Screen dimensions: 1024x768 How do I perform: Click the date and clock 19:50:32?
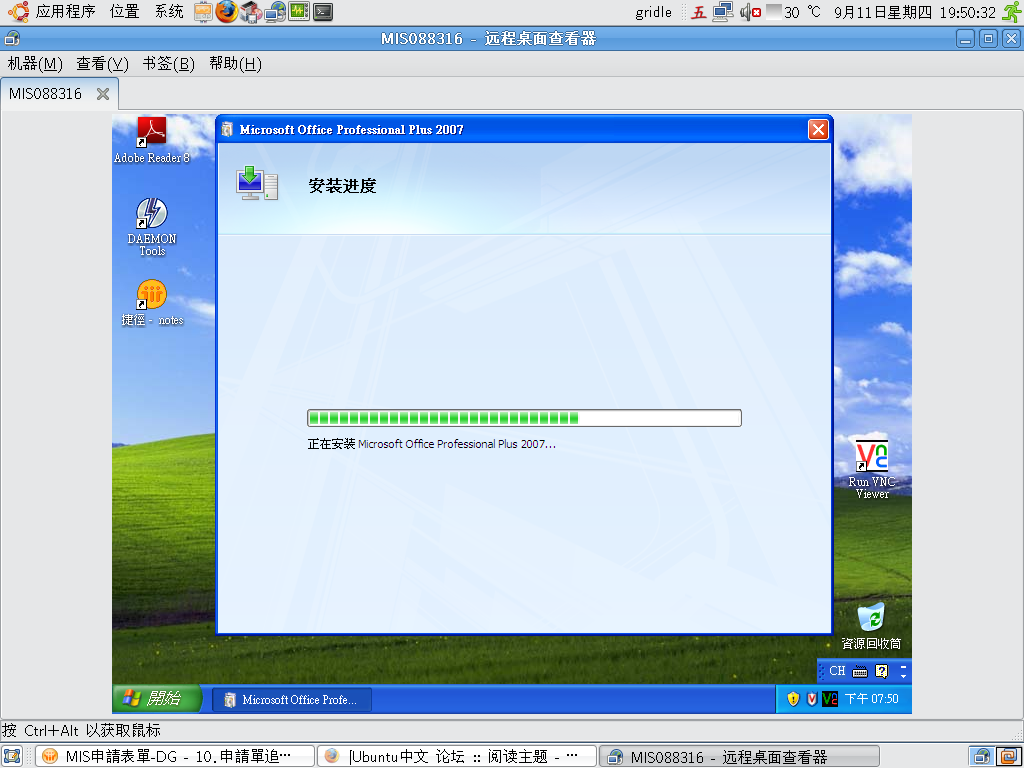pos(915,12)
